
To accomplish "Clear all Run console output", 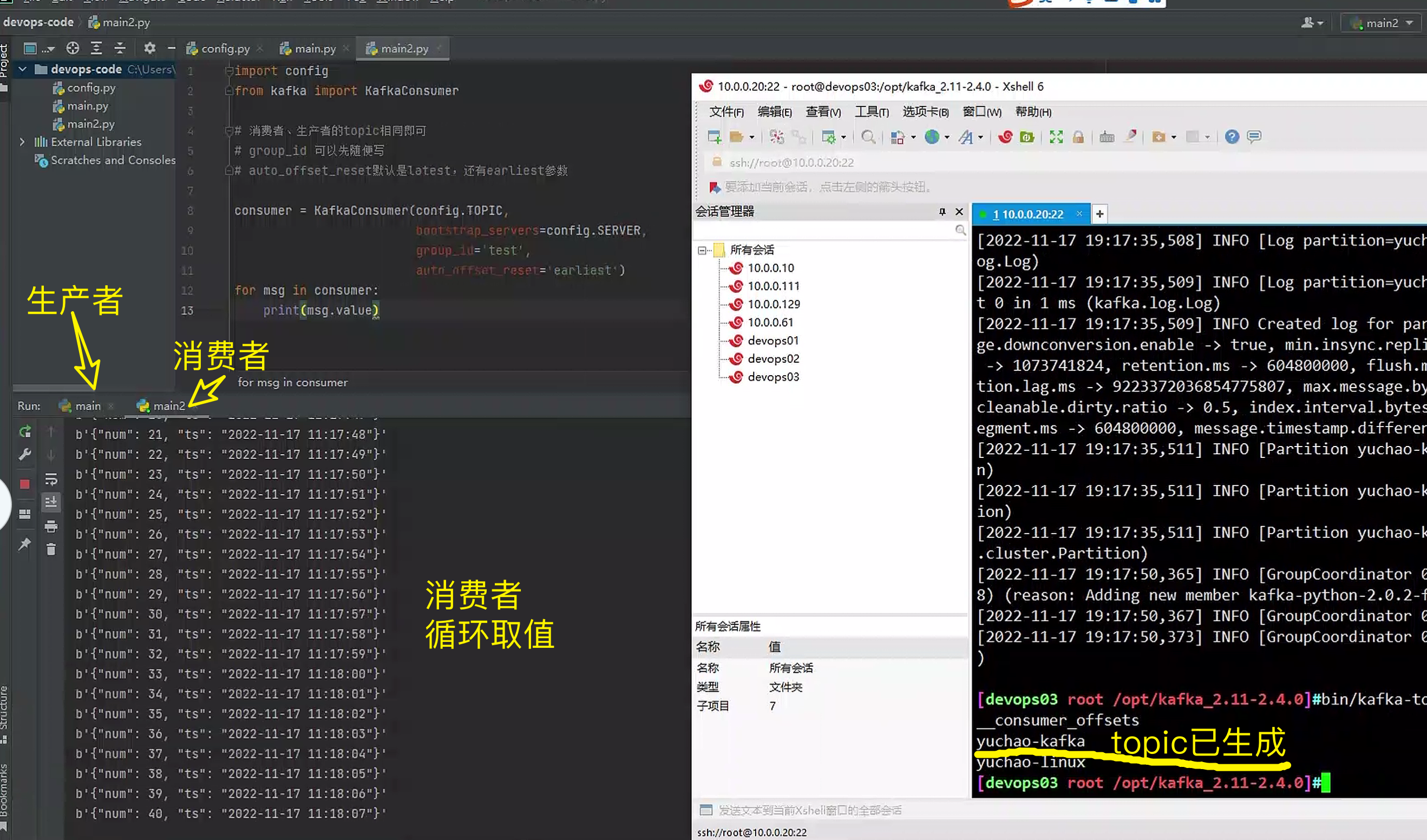I will coord(51,549).
